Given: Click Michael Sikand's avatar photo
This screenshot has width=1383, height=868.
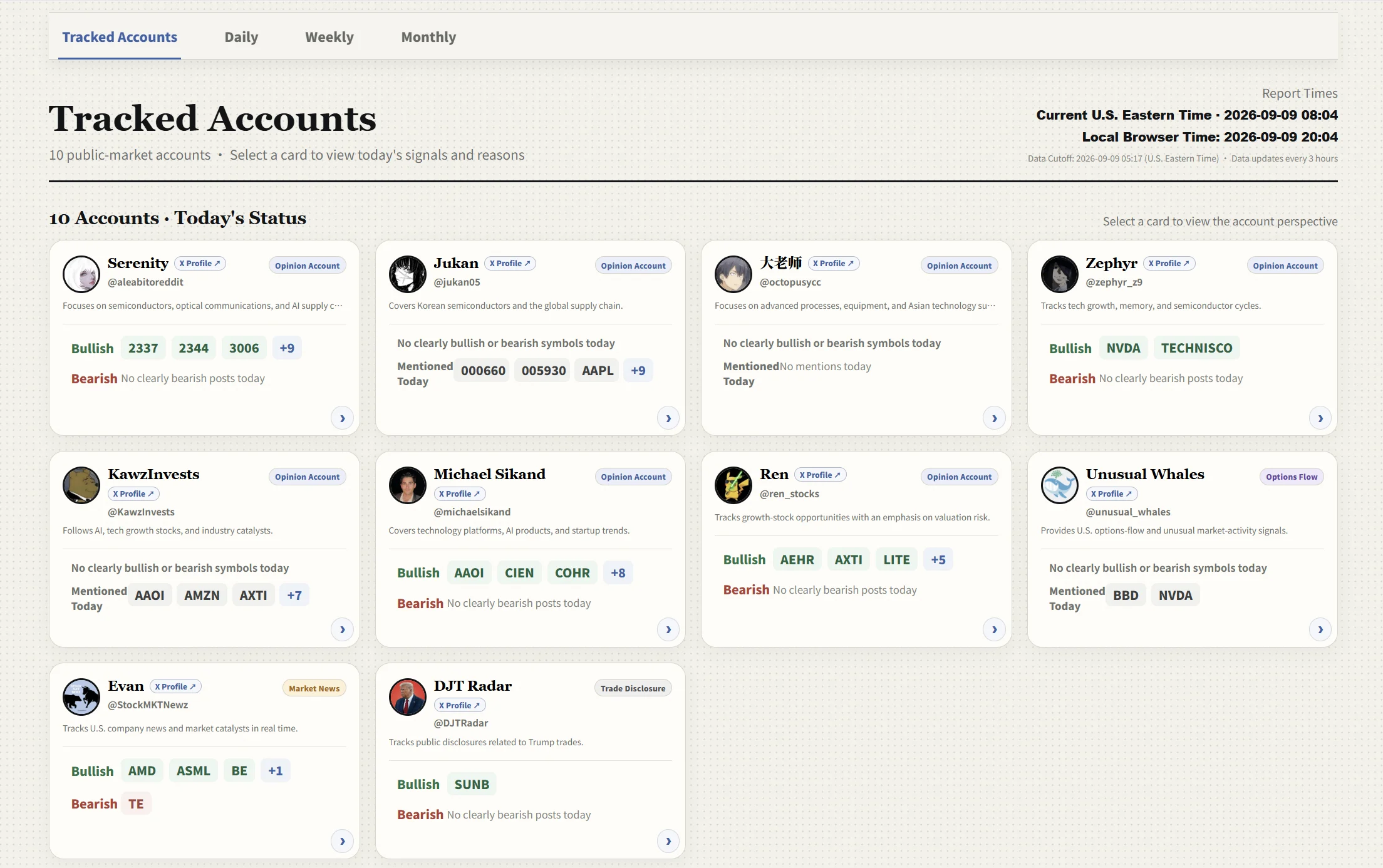Looking at the screenshot, I should pyautogui.click(x=408, y=485).
